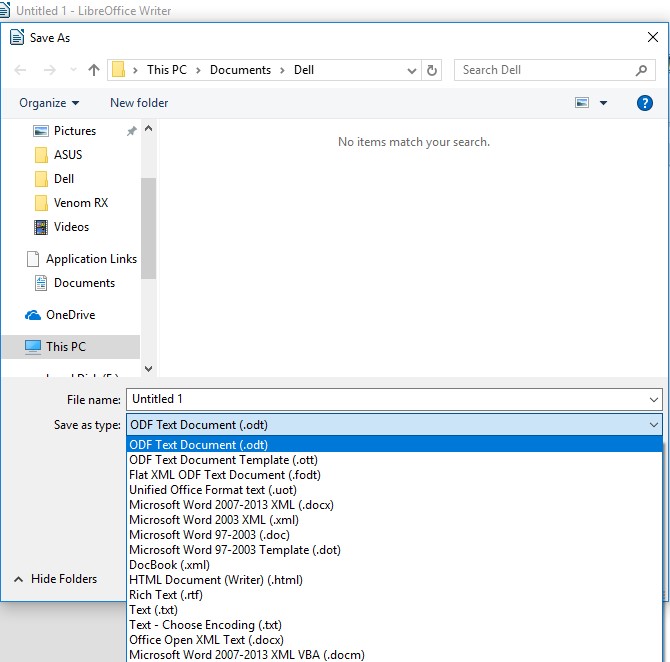This screenshot has height=662, width=670.
Task: Expand the chevron after Documents breadcrumb
Action: [x=282, y=71]
